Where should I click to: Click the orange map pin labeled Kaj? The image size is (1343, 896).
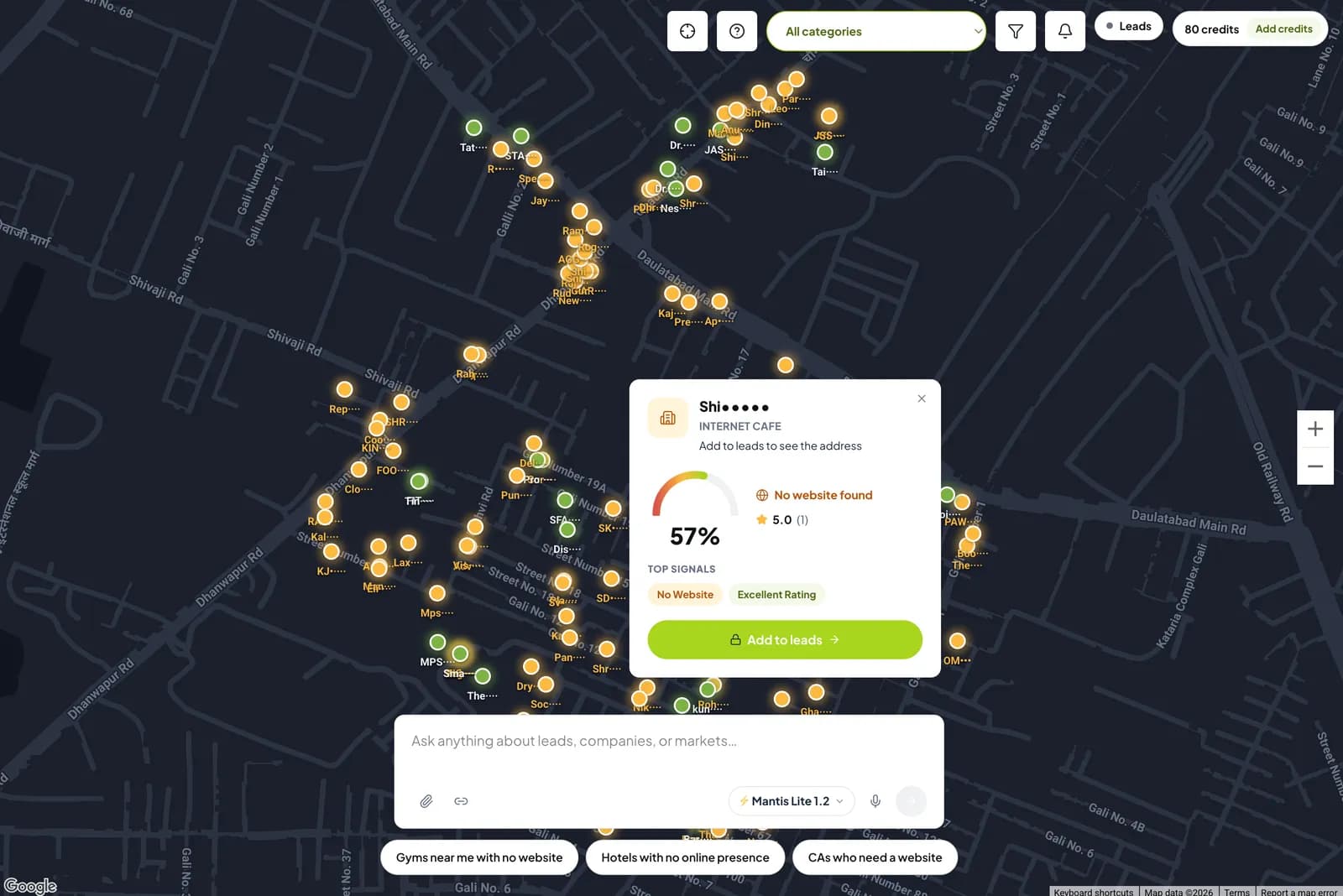tap(672, 294)
